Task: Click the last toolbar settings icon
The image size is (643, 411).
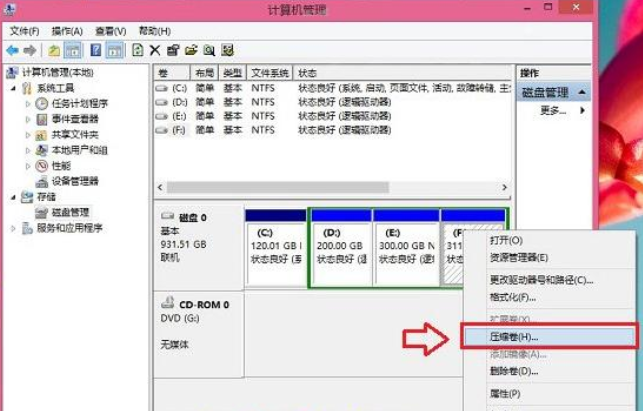Action: click(228, 50)
